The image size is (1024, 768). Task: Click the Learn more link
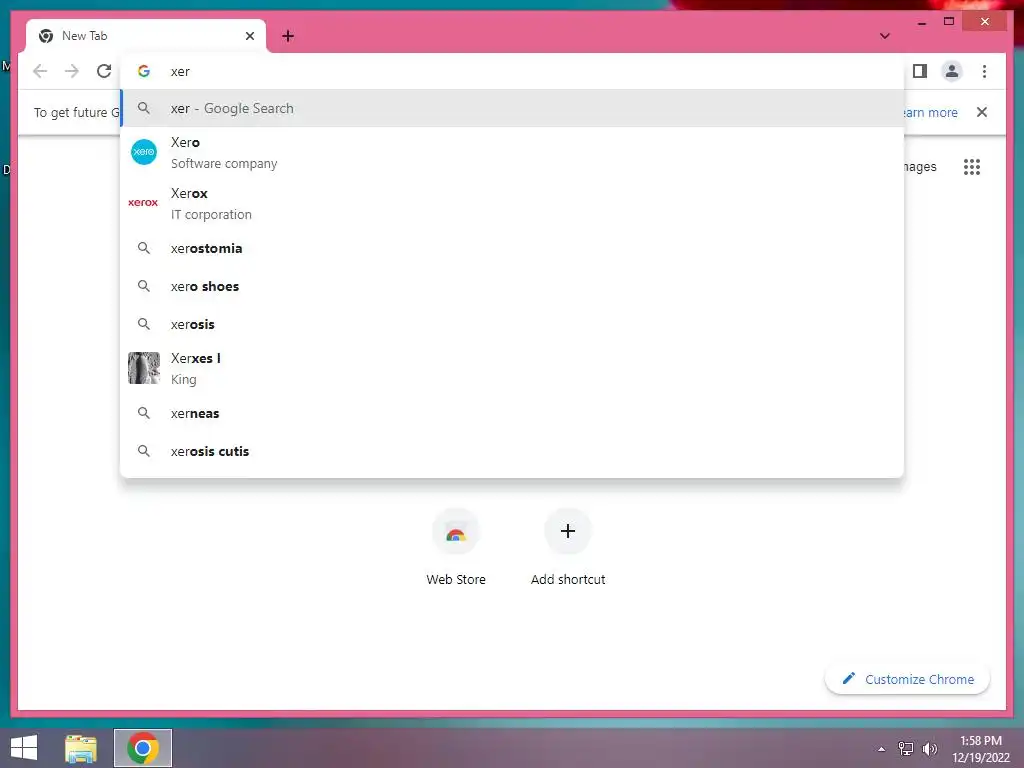pyautogui.click(x=931, y=112)
